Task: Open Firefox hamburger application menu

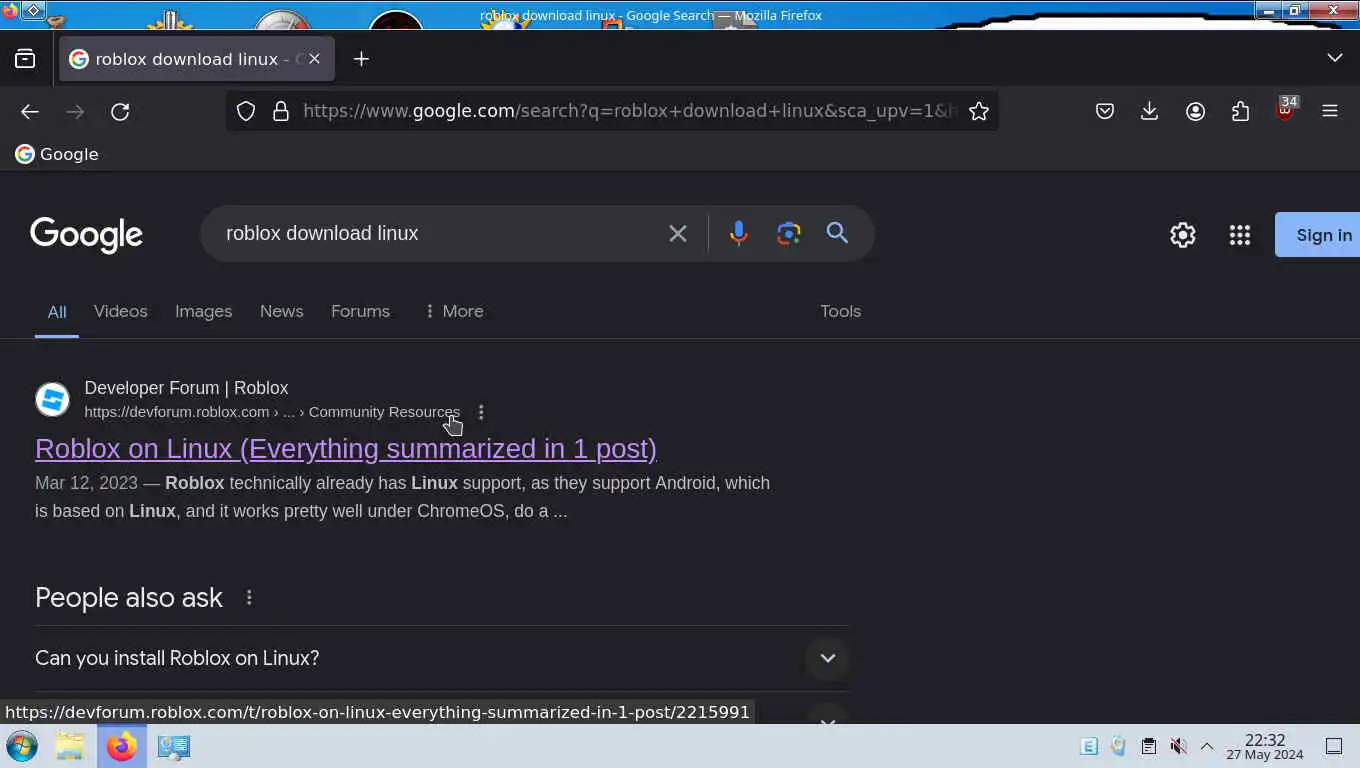Action: click(1330, 111)
